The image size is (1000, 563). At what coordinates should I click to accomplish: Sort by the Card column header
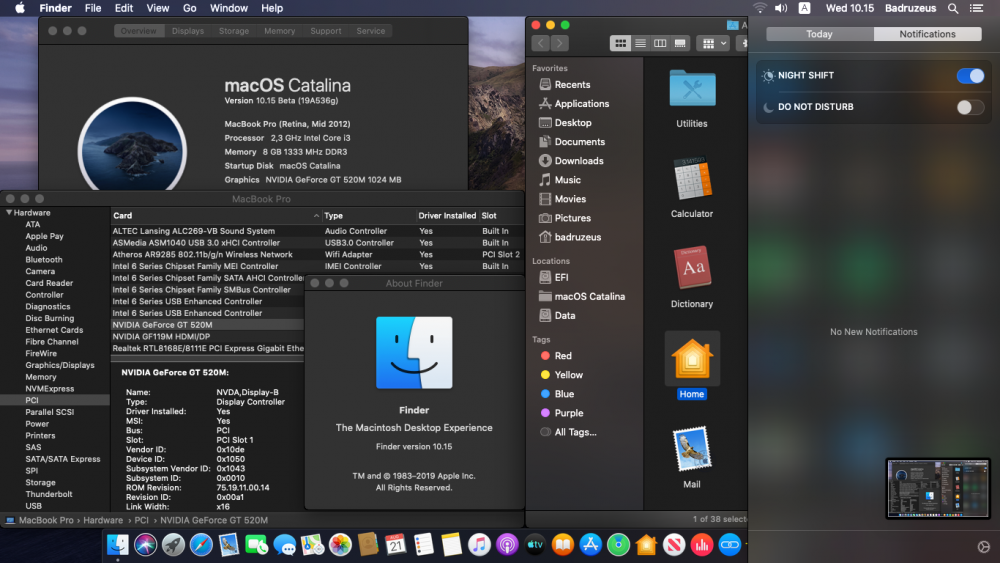(215, 216)
